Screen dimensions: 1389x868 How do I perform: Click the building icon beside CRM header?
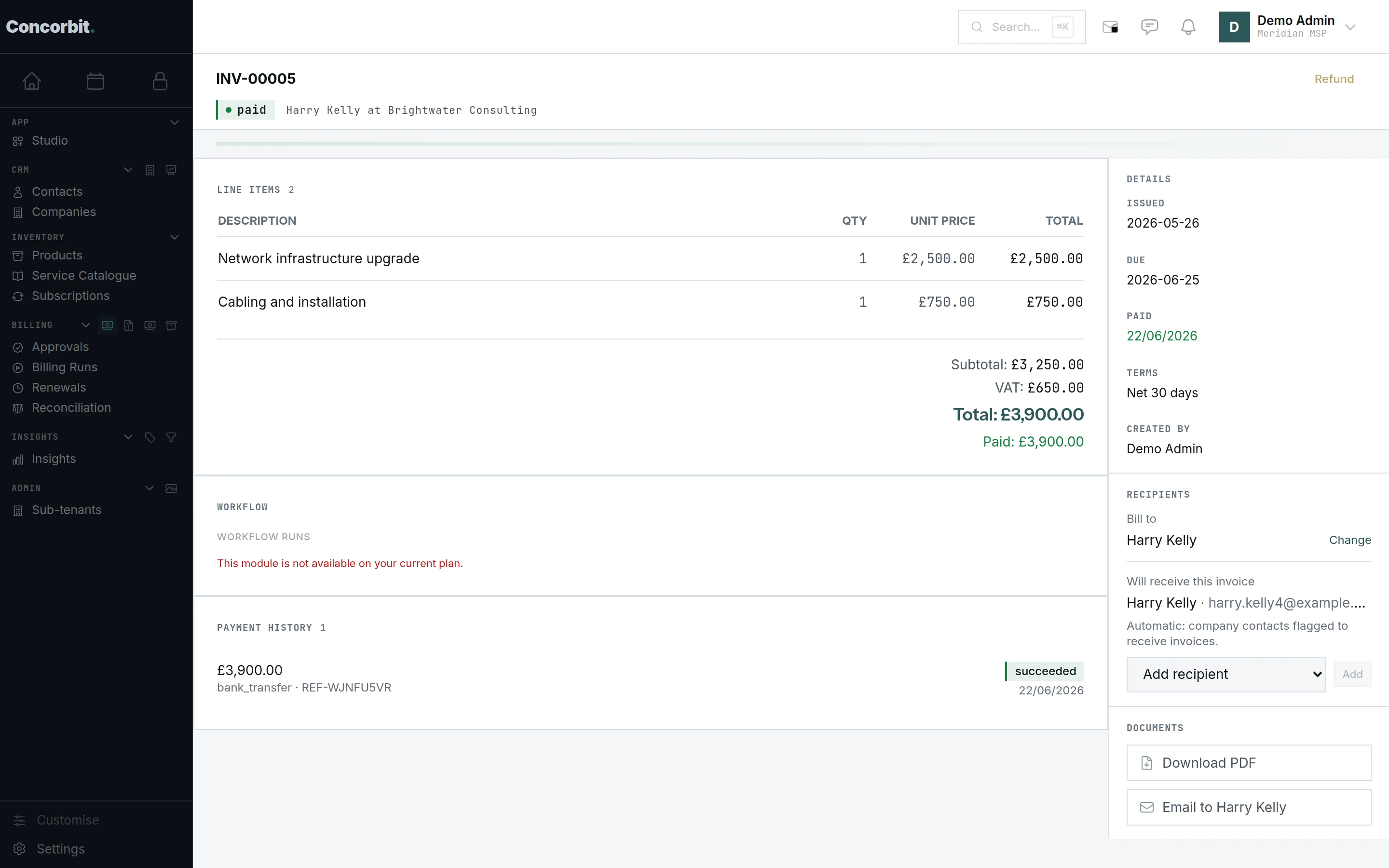(x=150, y=170)
